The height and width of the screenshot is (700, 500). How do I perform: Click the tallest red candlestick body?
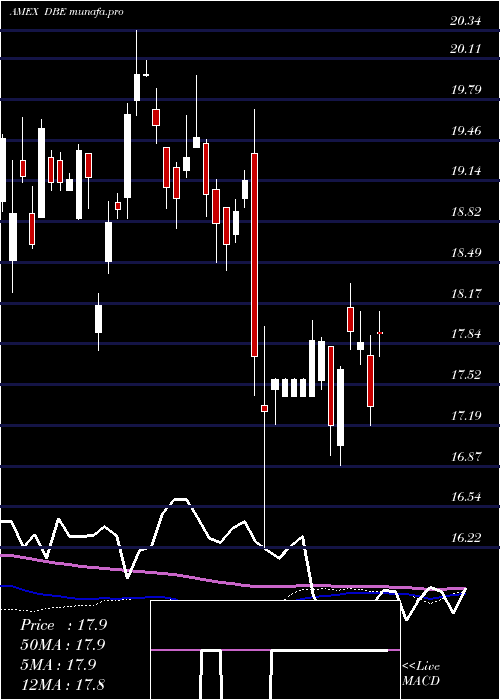254,254
